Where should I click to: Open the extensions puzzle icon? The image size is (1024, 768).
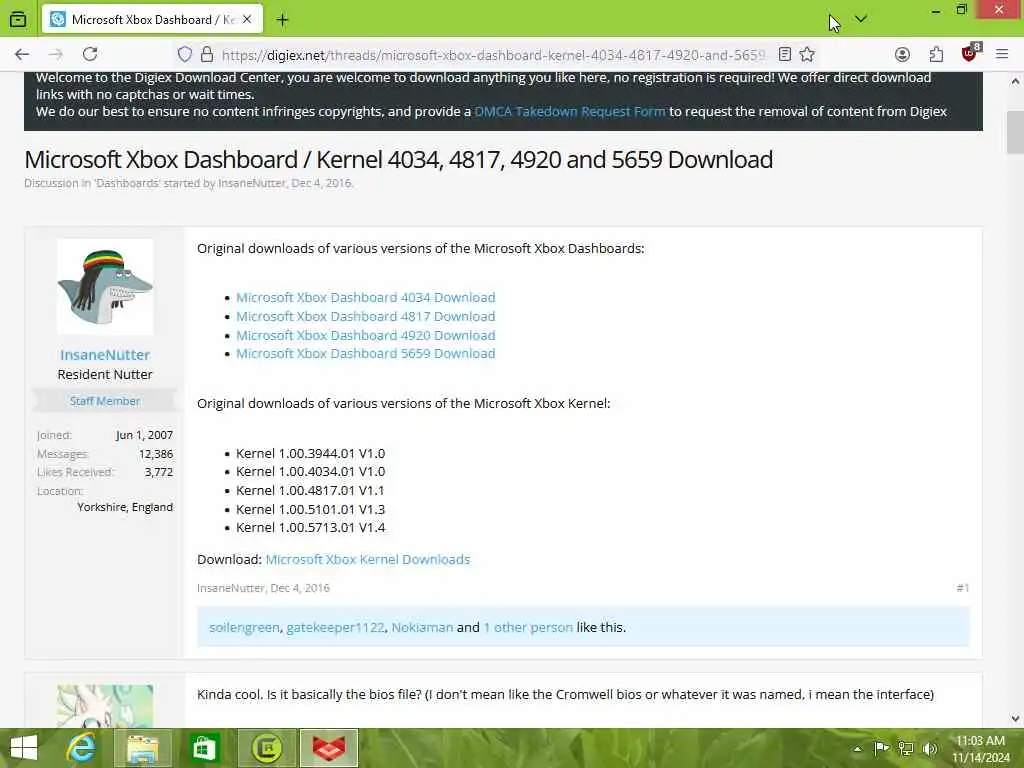(x=936, y=54)
